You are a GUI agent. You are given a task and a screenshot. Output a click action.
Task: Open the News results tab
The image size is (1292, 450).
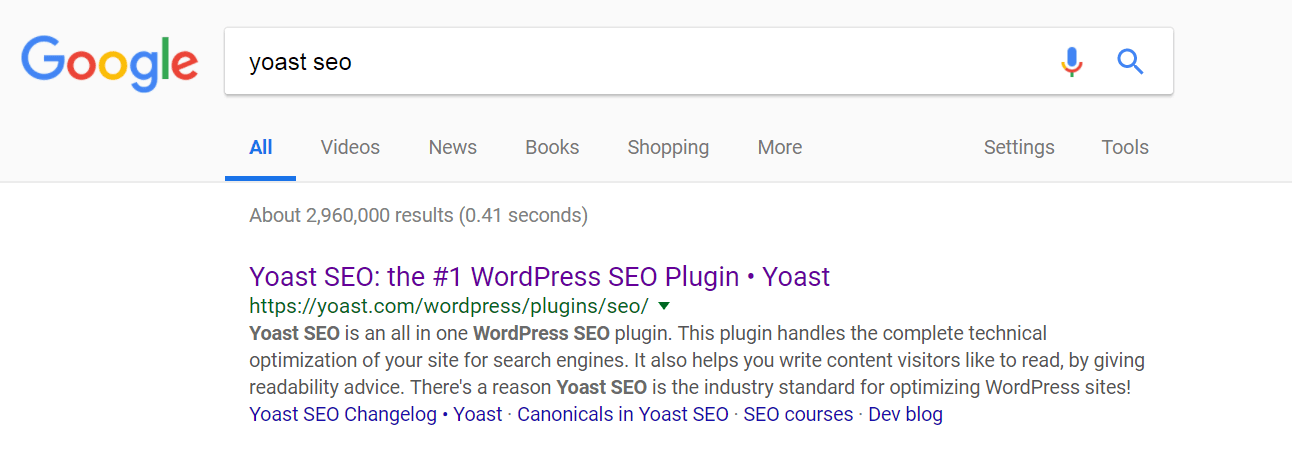(x=452, y=147)
